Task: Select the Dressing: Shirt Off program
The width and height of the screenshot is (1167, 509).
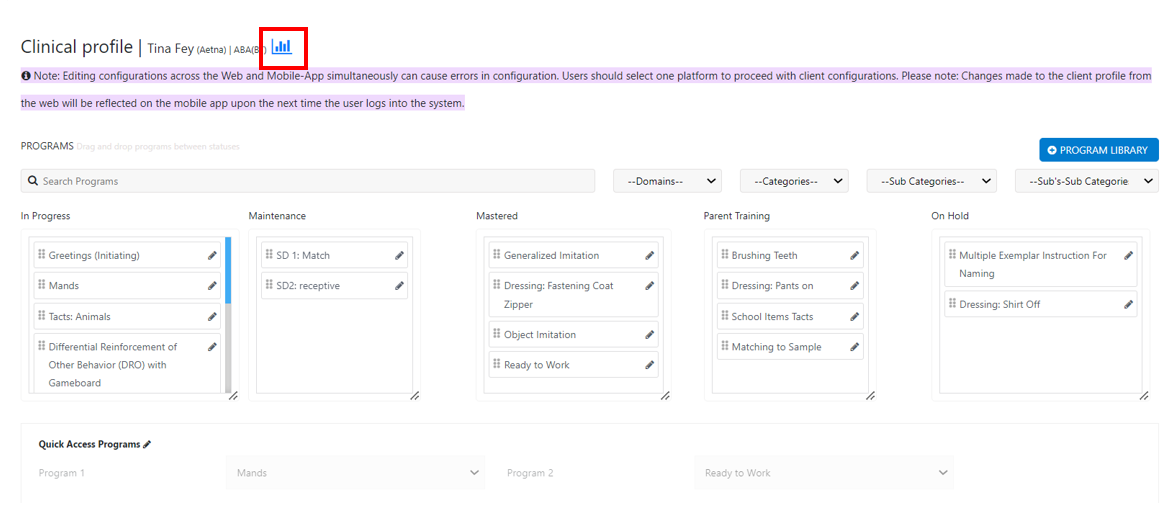Action: 1000,304
